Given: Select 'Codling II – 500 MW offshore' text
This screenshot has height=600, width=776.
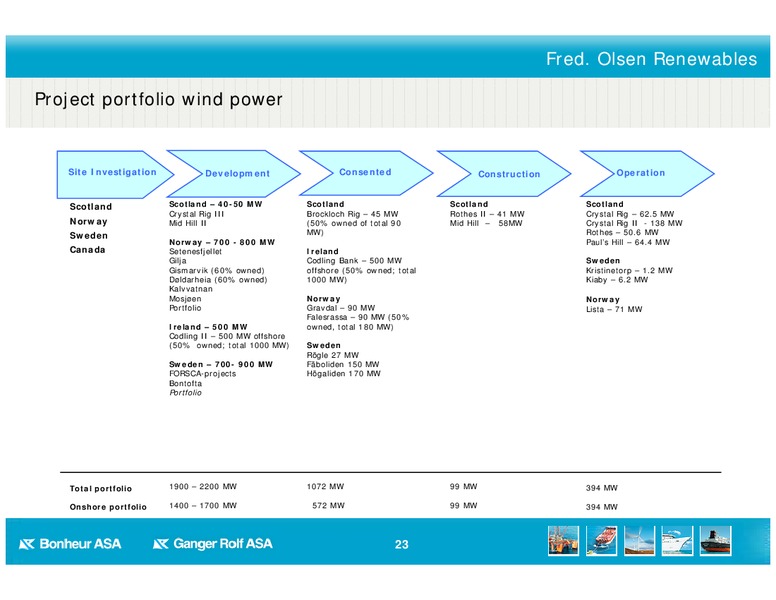Looking at the screenshot, I should coord(227,336).
